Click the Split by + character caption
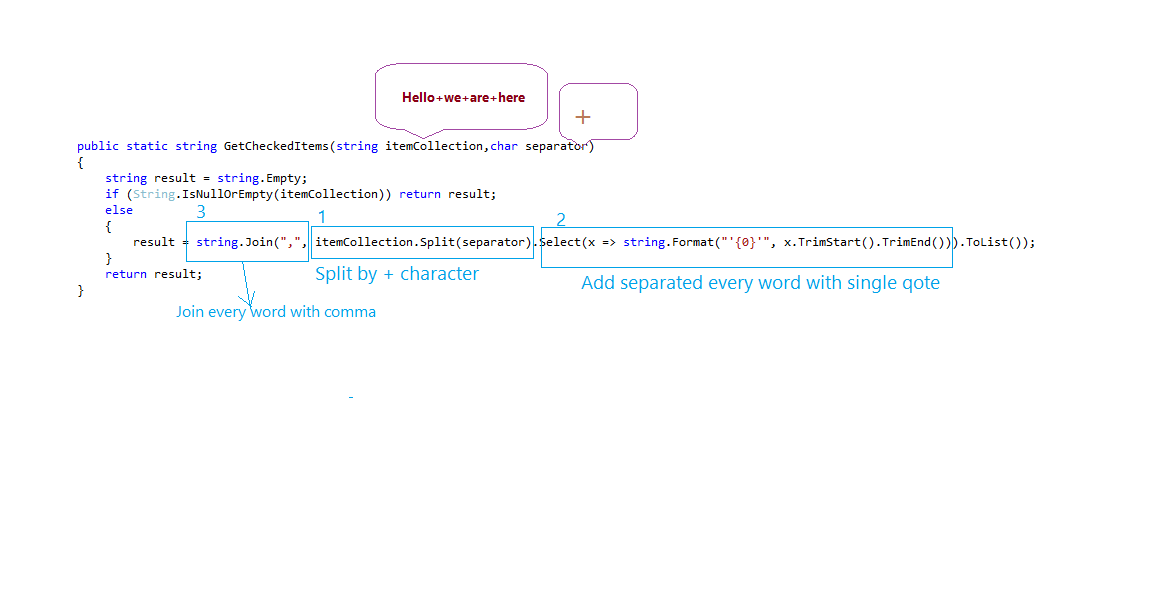Screen dimensions: 1151x604 pyautogui.click(x=396, y=273)
